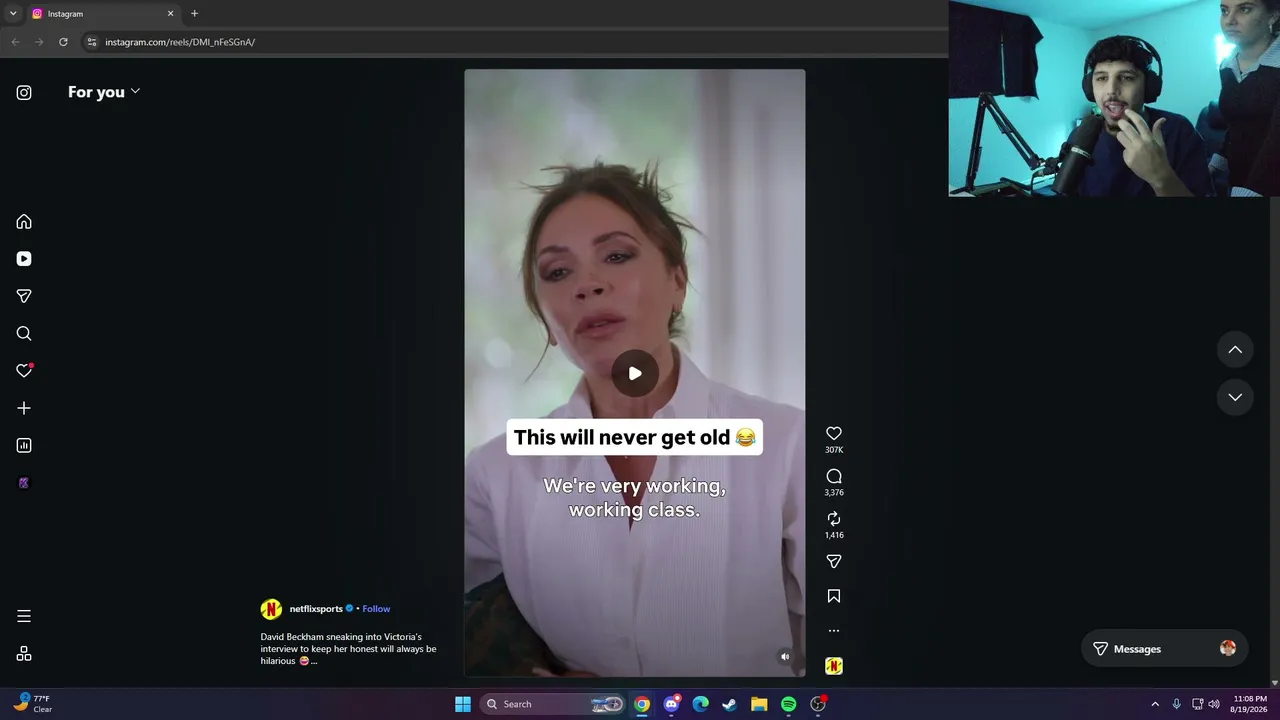
Task: Open Discord from the taskbar
Action: 672,704
